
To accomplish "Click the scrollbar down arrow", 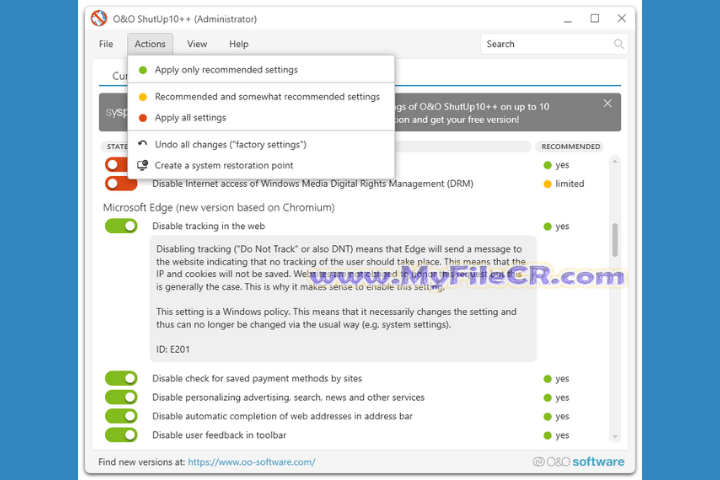I will click(615, 437).
